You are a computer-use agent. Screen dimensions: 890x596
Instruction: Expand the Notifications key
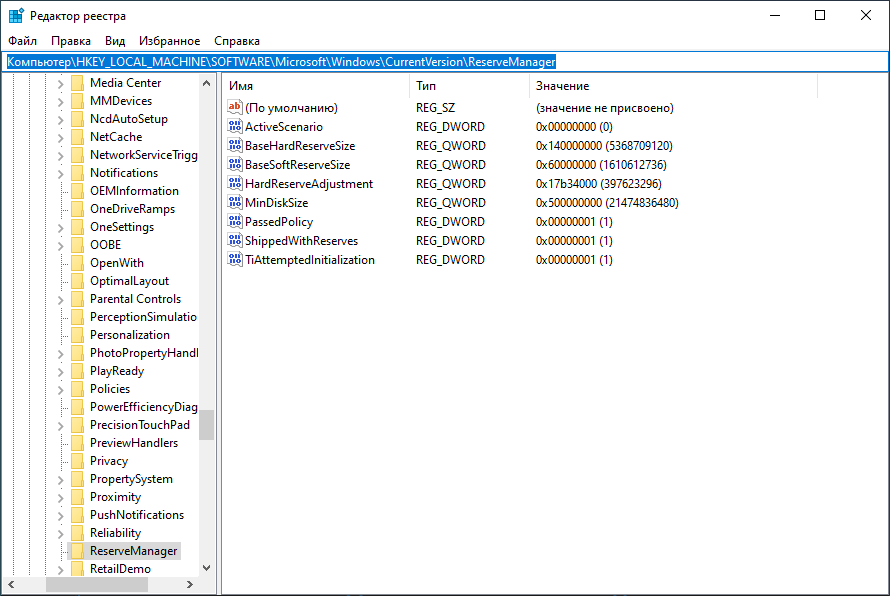(x=61, y=174)
